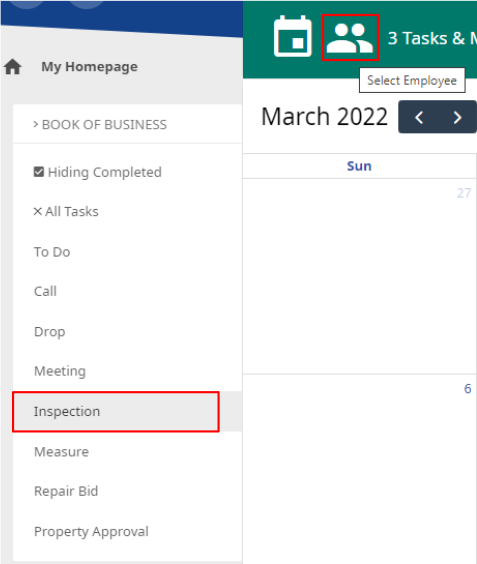Select day 6 in the calendar
Viewport: 477px width, 564px height.
pos(467,388)
